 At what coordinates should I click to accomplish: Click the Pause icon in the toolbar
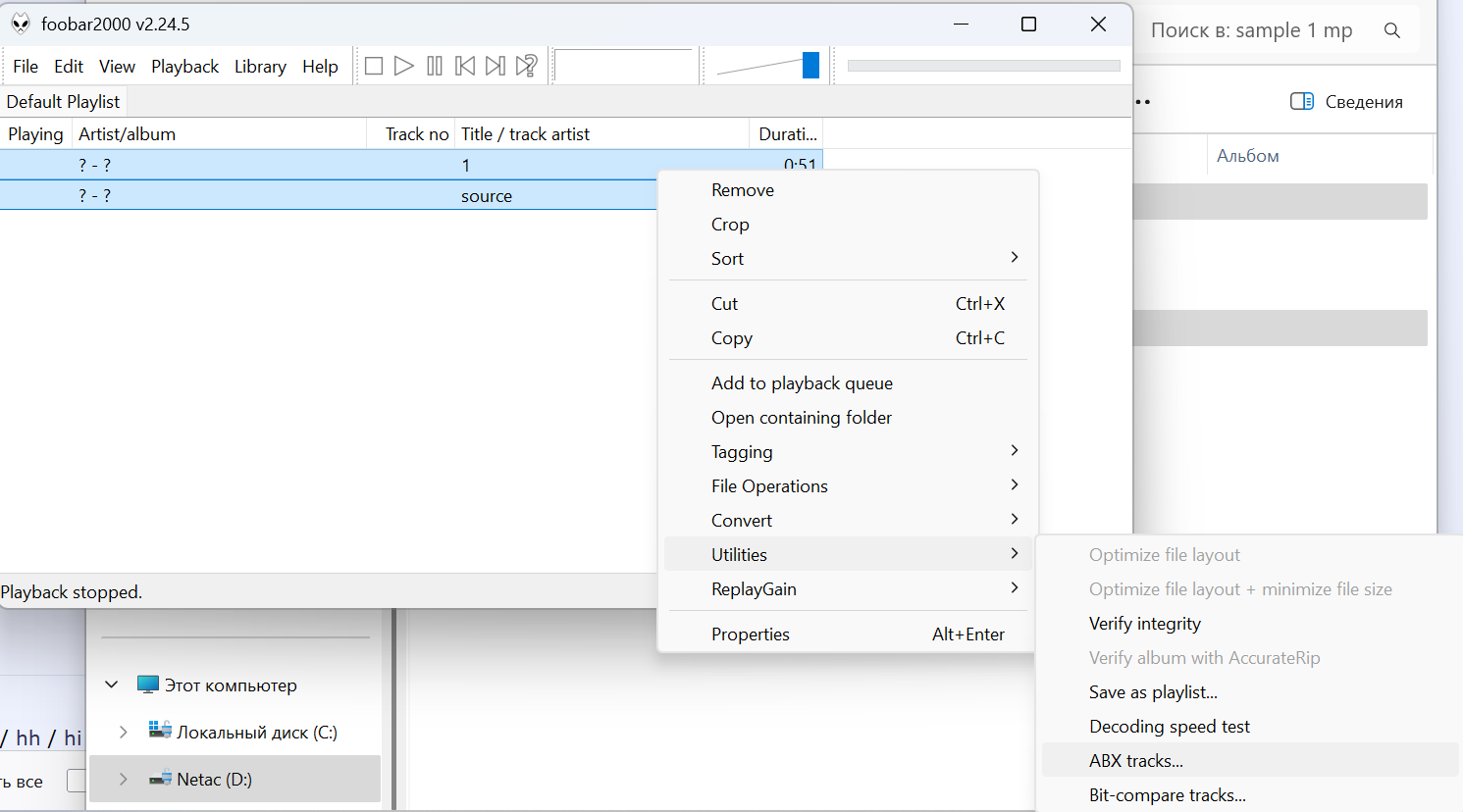435,66
